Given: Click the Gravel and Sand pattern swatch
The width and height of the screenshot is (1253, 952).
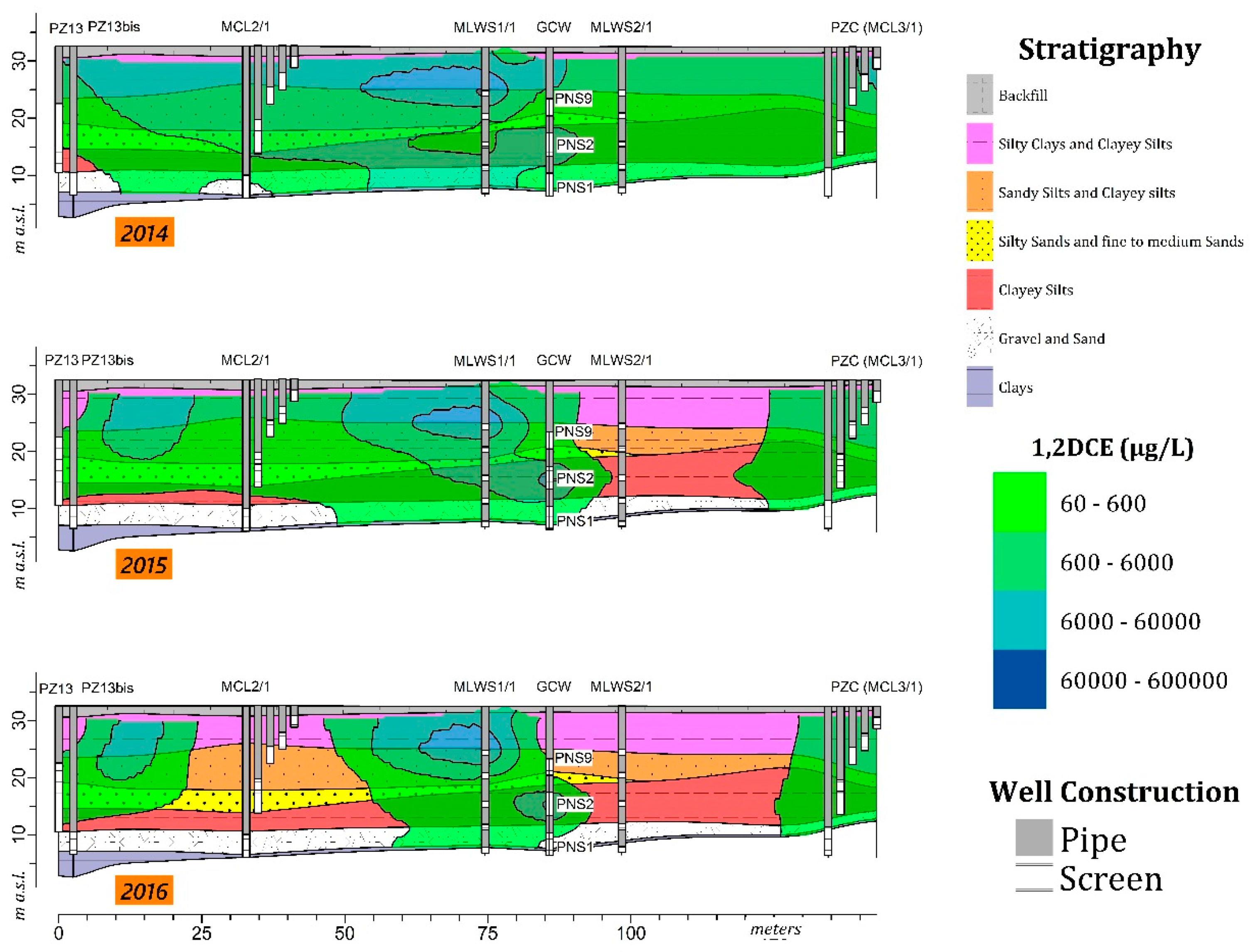Looking at the screenshot, I should (979, 338).
